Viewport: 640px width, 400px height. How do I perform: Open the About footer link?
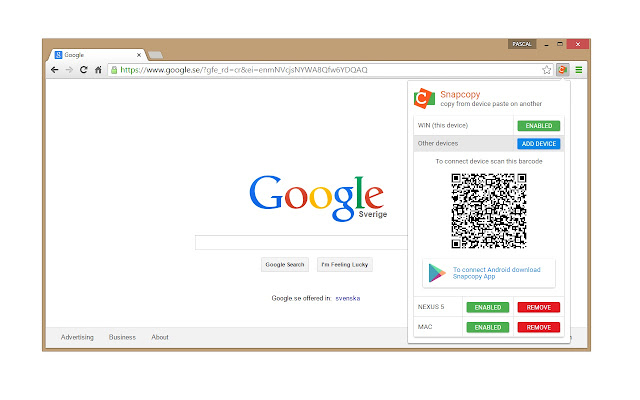click(x=160, y=337)
